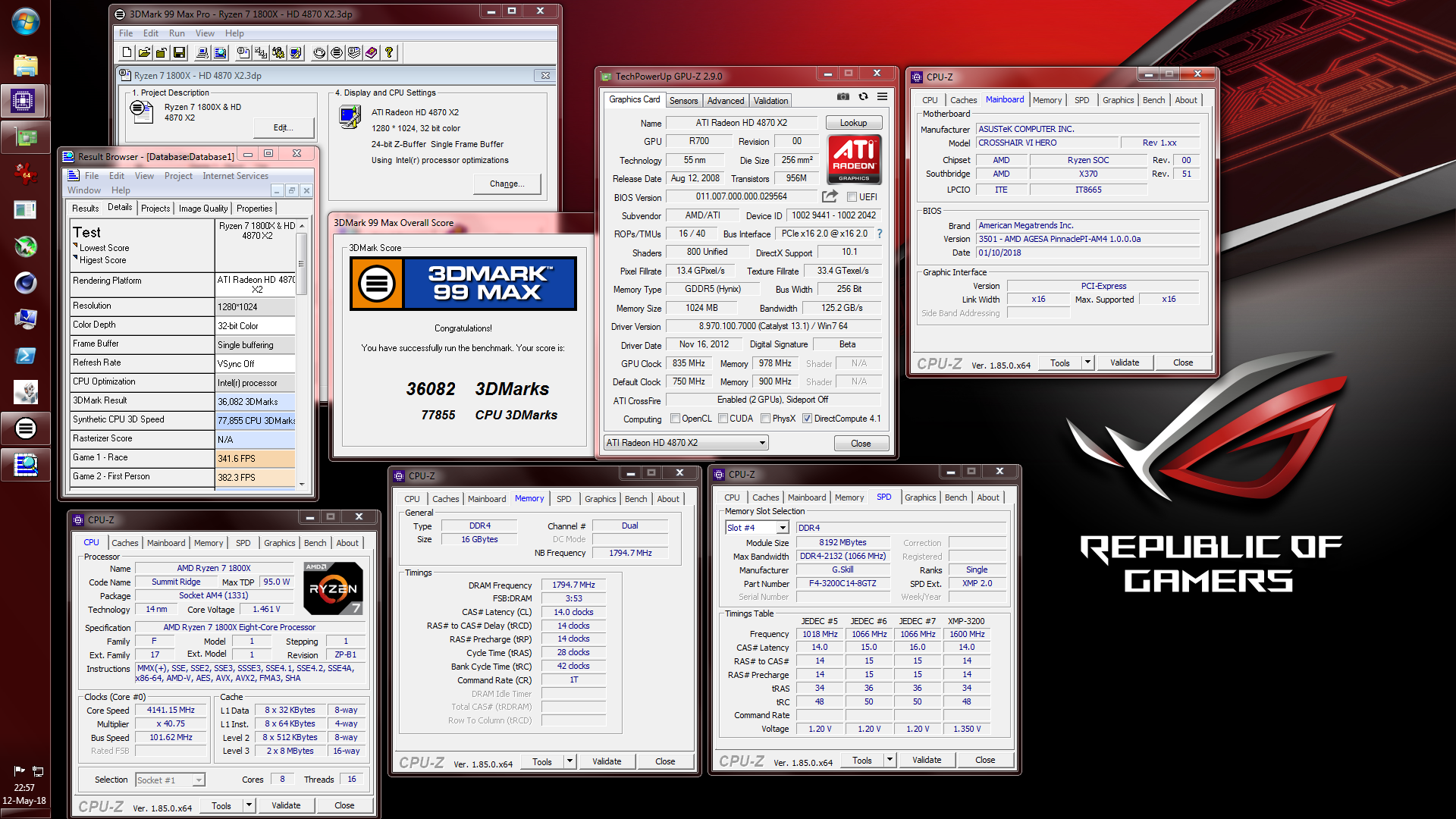
Task: Click the yellow question mark toolbar icon
Action: click(x=389, y=52)
